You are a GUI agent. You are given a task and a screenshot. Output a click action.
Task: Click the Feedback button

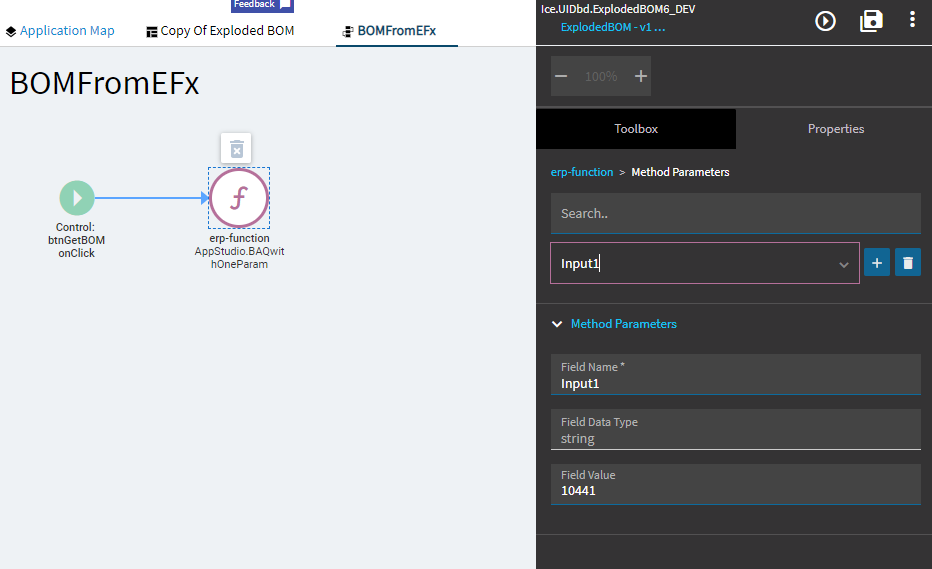click(x=262, y=5)
